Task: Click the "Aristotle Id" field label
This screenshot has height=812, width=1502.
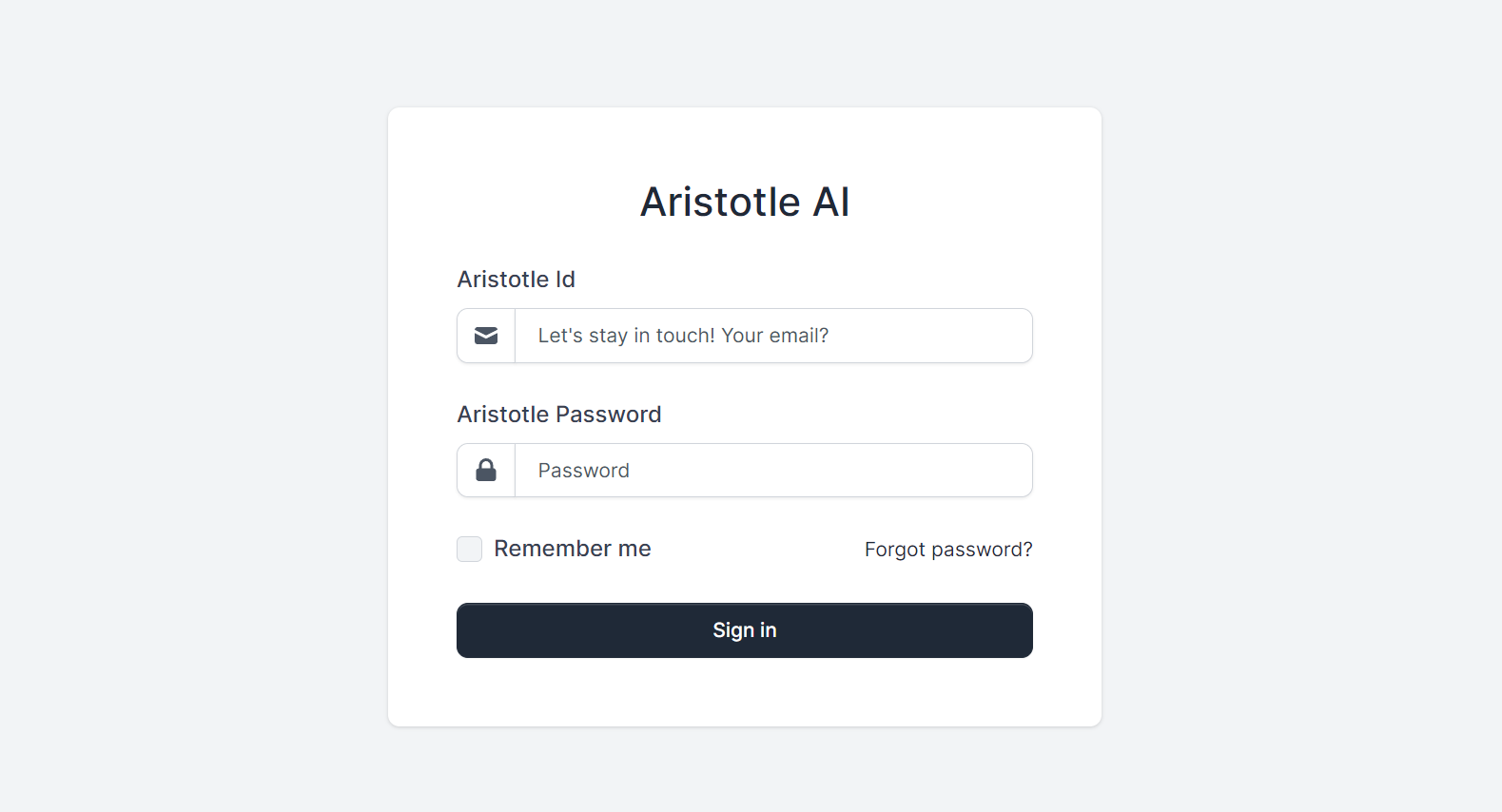Action: click(x=516, y=280)
